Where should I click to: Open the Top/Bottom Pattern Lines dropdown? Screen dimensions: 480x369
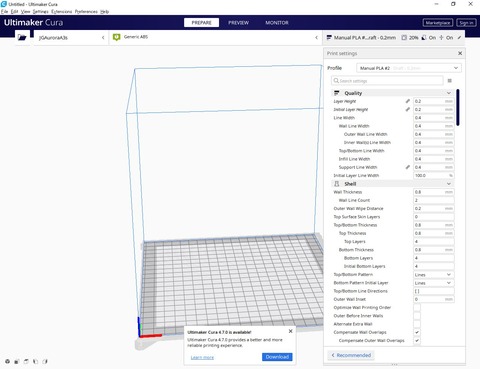coord(433,275)
